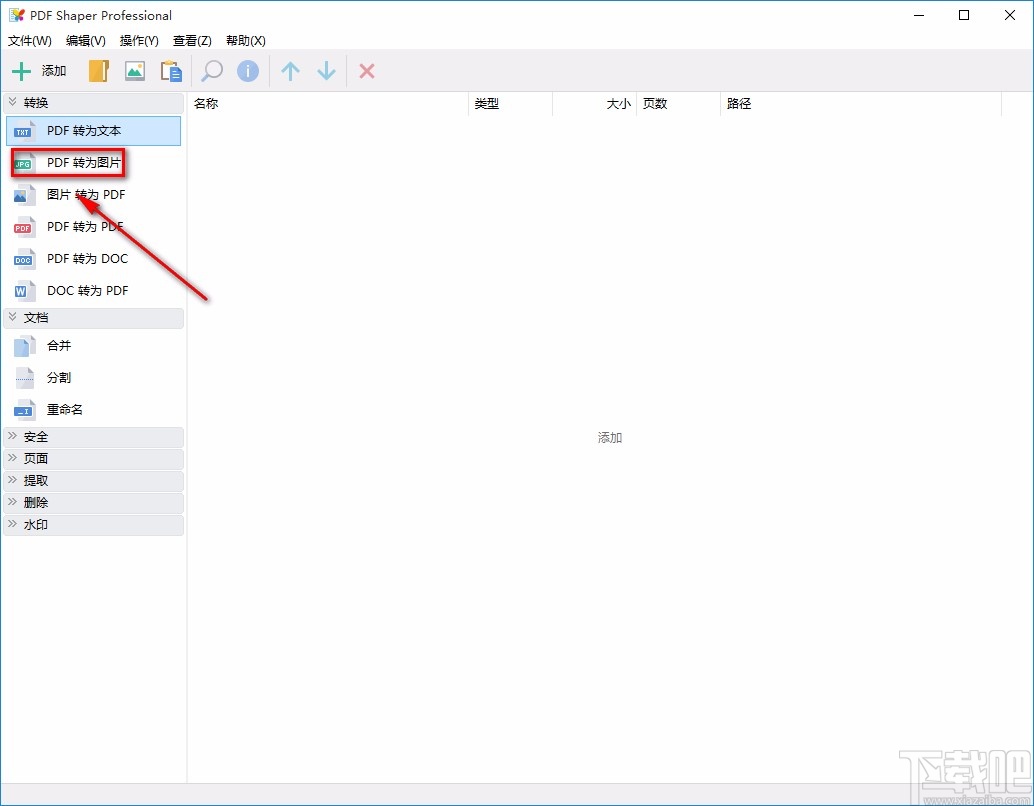The width and height of the screenshot is (1034, 806).
Task: Open the PDF 转为 DOC tool
Action: [x=87, y=258]
